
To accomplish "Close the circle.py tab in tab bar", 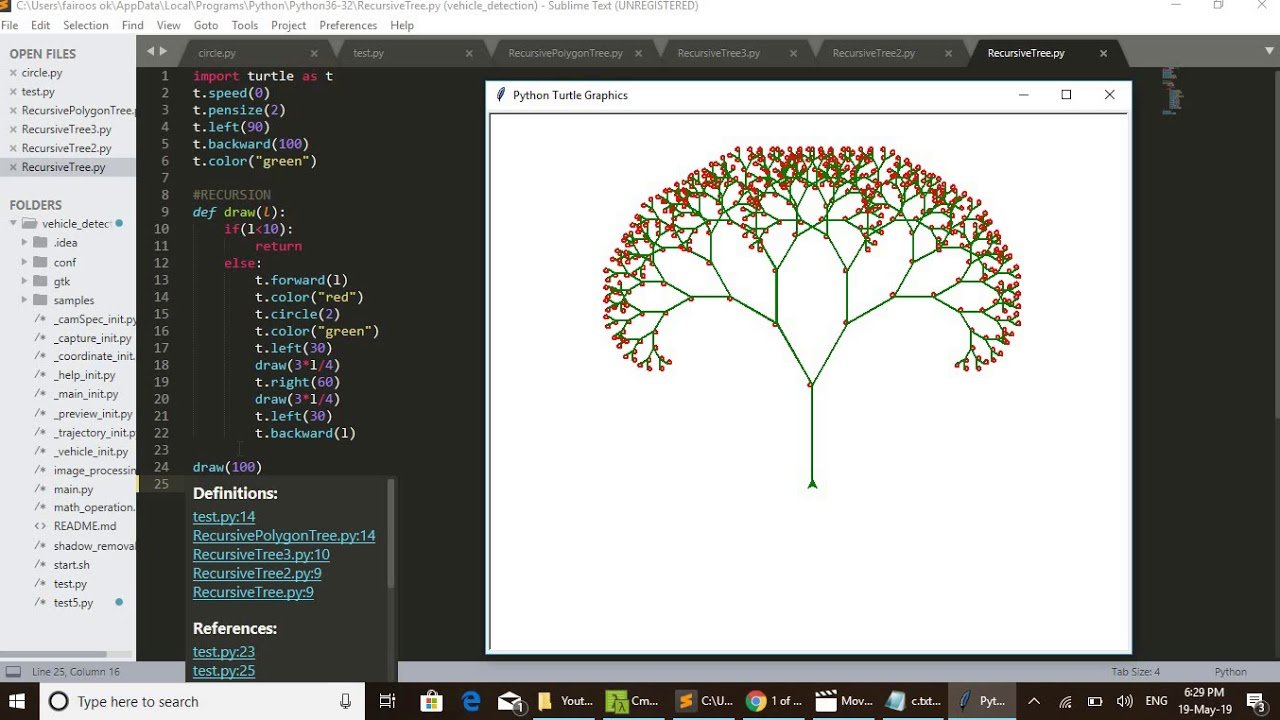I will [314, 53].
